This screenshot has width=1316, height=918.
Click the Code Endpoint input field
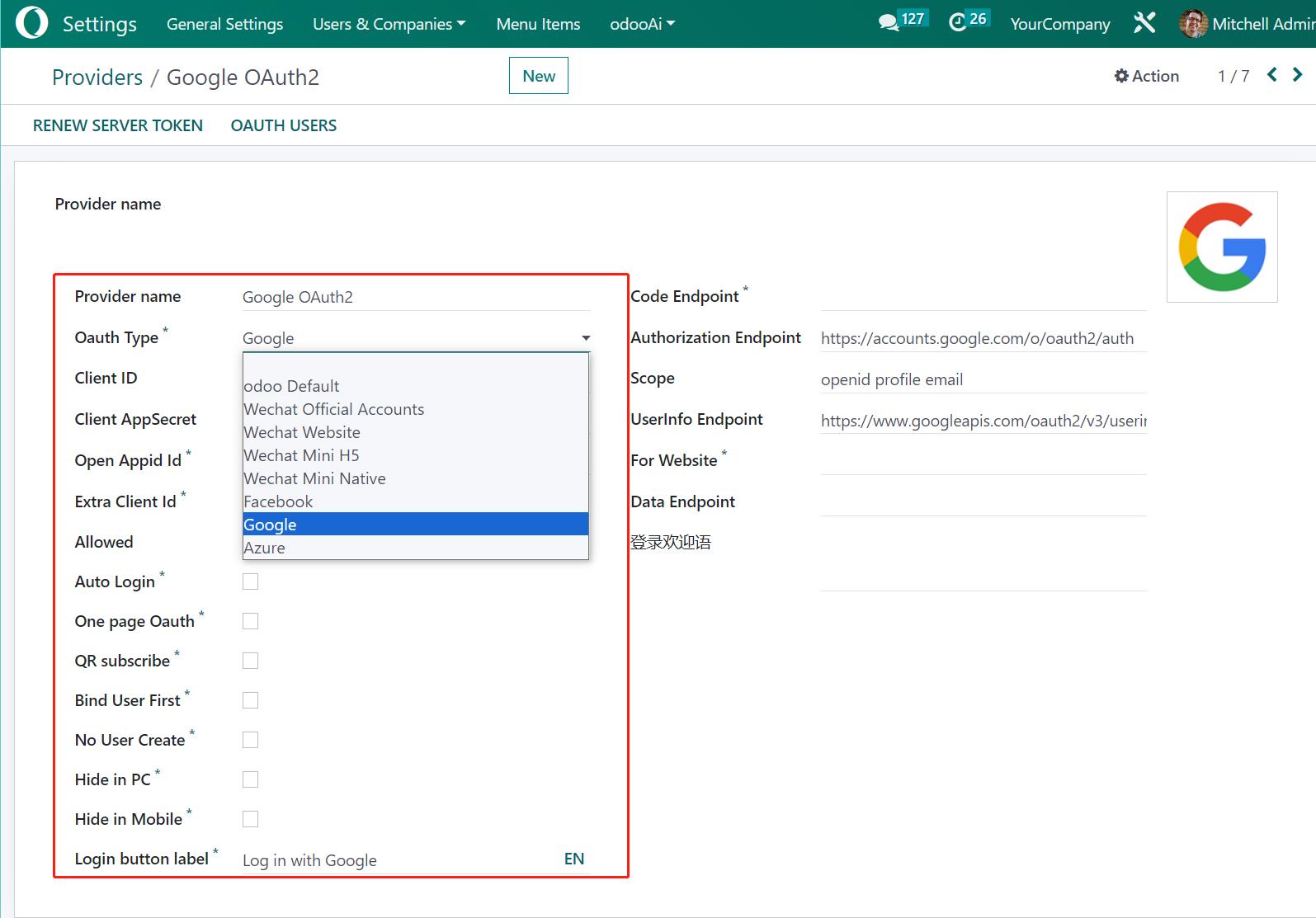pyautogui.click(x=983, y=297)
